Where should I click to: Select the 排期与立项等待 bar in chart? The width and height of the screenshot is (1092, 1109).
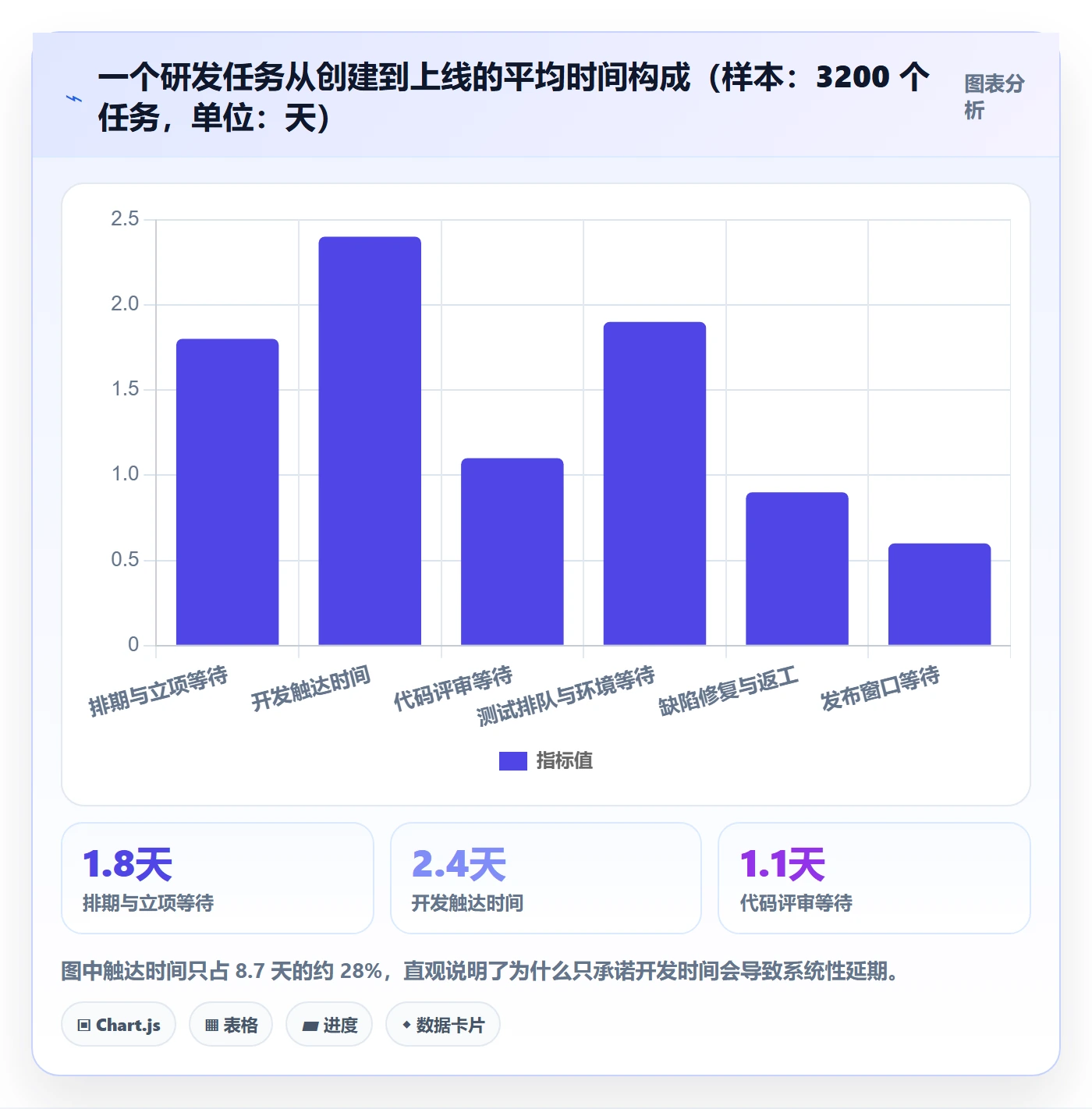(227, 492)
